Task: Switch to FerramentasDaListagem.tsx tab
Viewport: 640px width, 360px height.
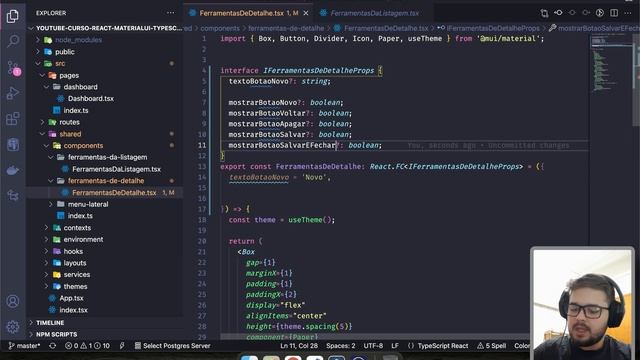Action: [374, 13]
